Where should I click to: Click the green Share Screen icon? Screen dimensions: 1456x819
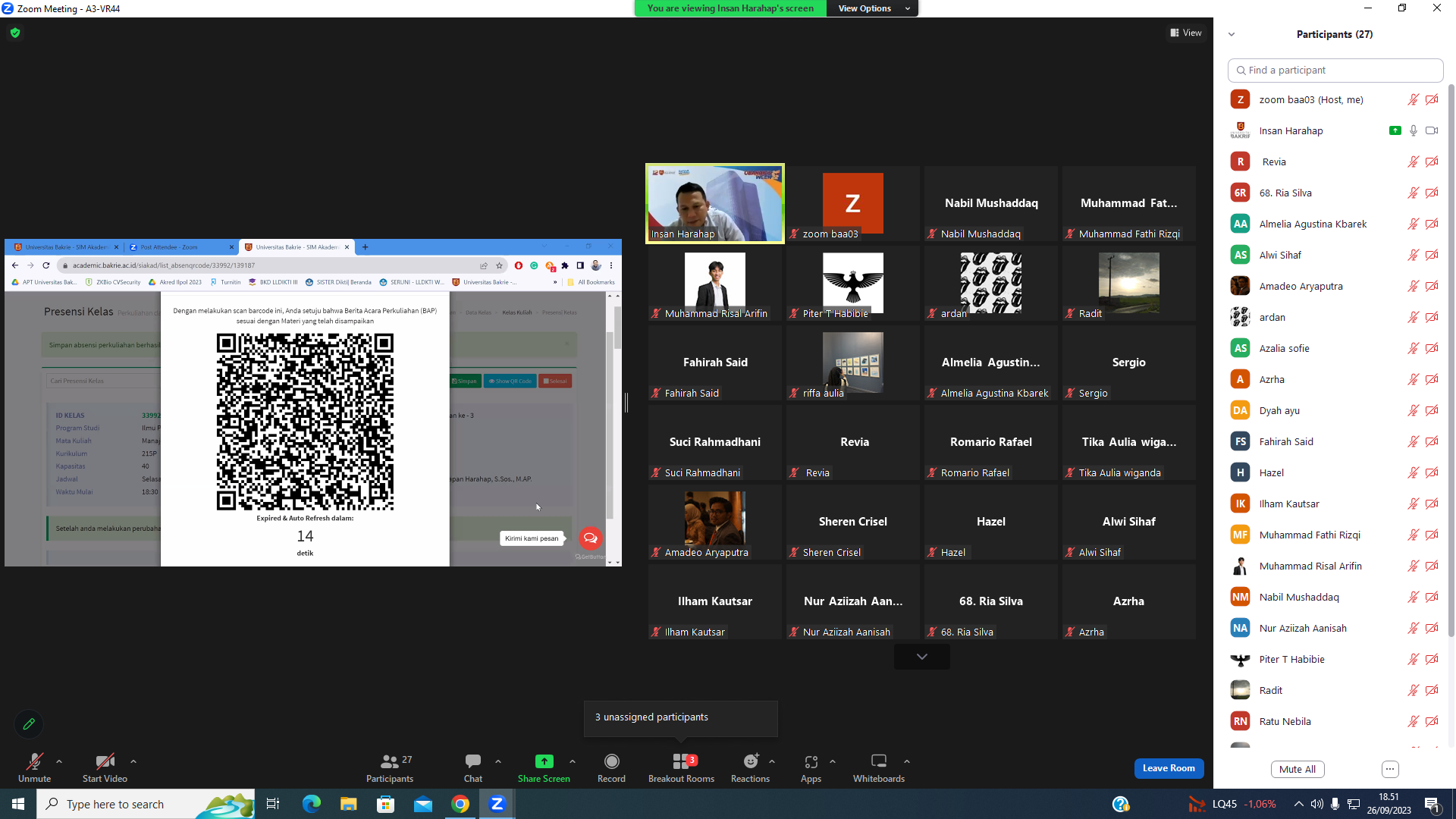tap(544, 761)
